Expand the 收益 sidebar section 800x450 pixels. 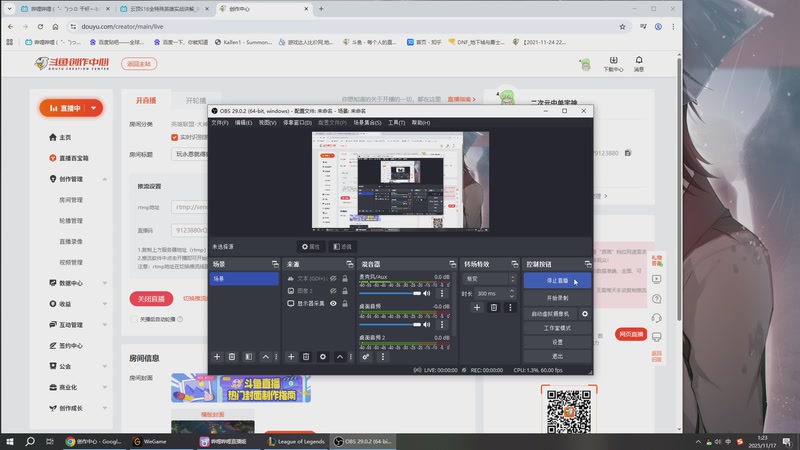tap(105, 304)
